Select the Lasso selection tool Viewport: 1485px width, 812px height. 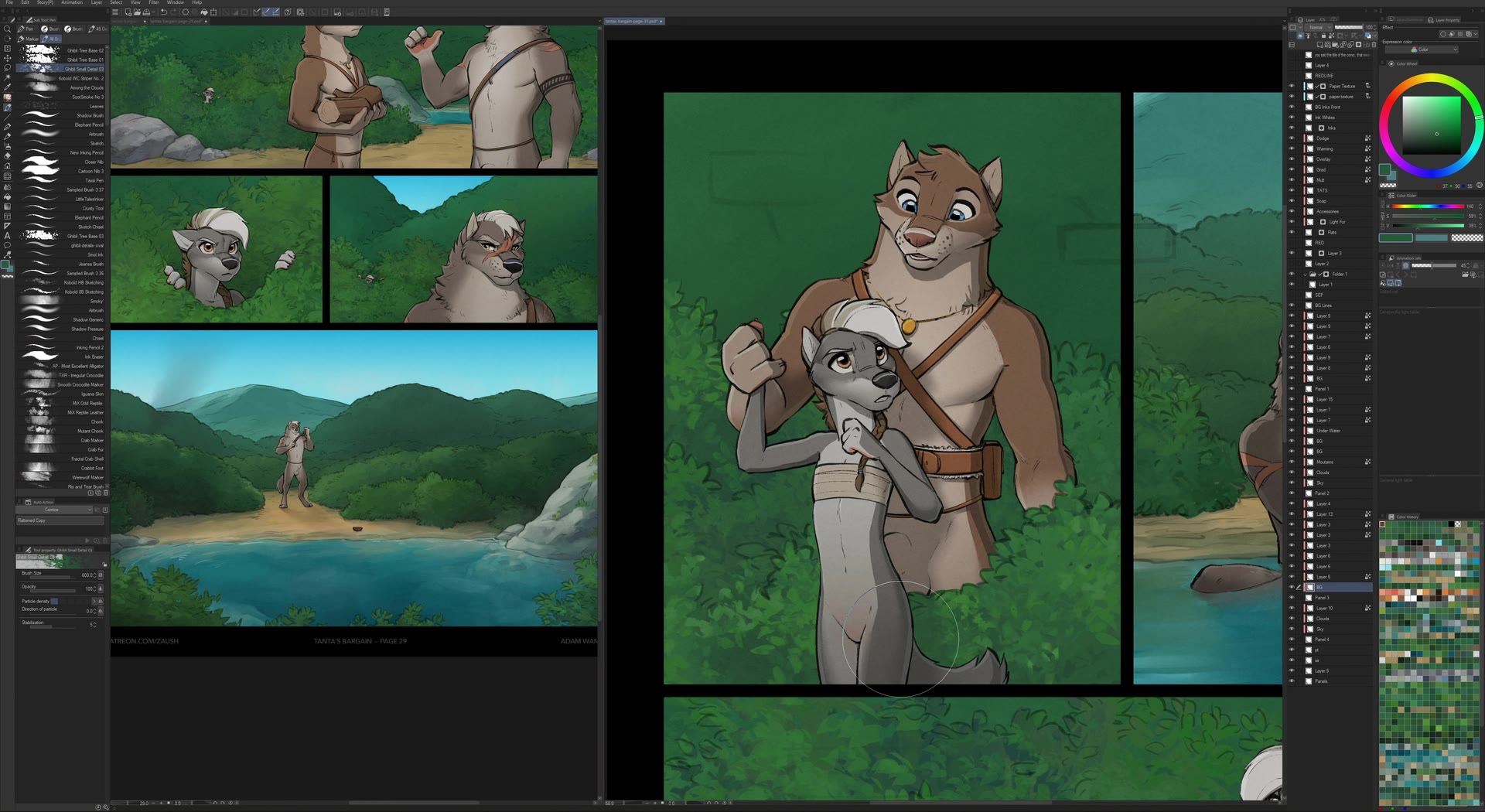(7, 68)
